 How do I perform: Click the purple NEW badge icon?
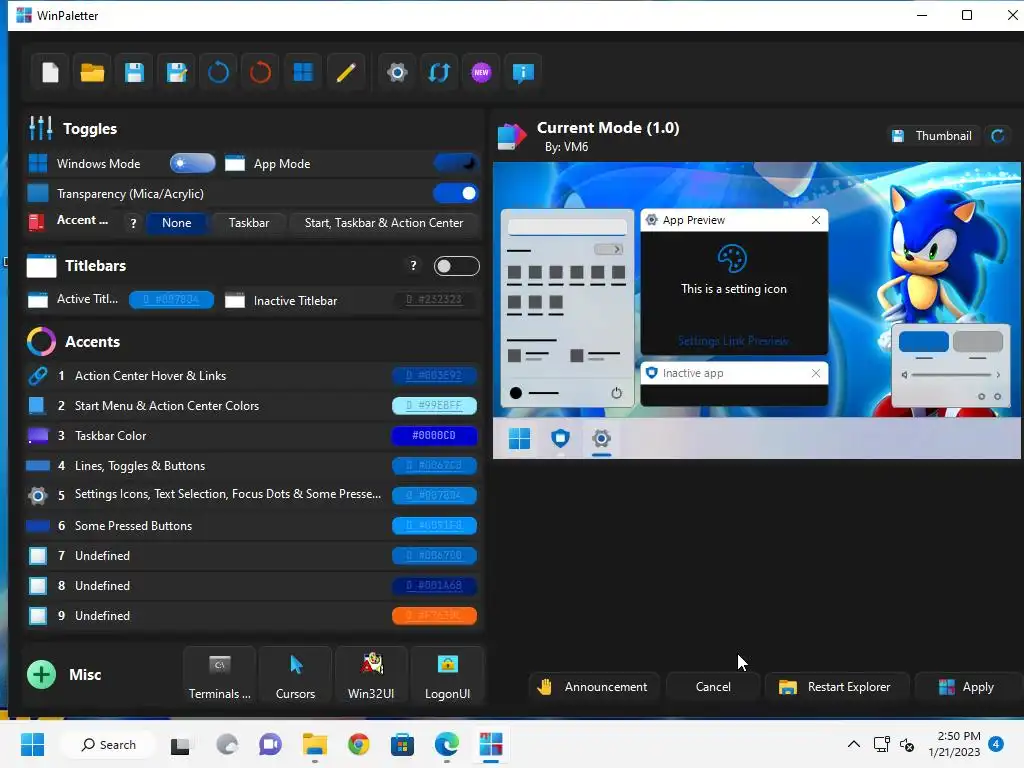[481, 72]
